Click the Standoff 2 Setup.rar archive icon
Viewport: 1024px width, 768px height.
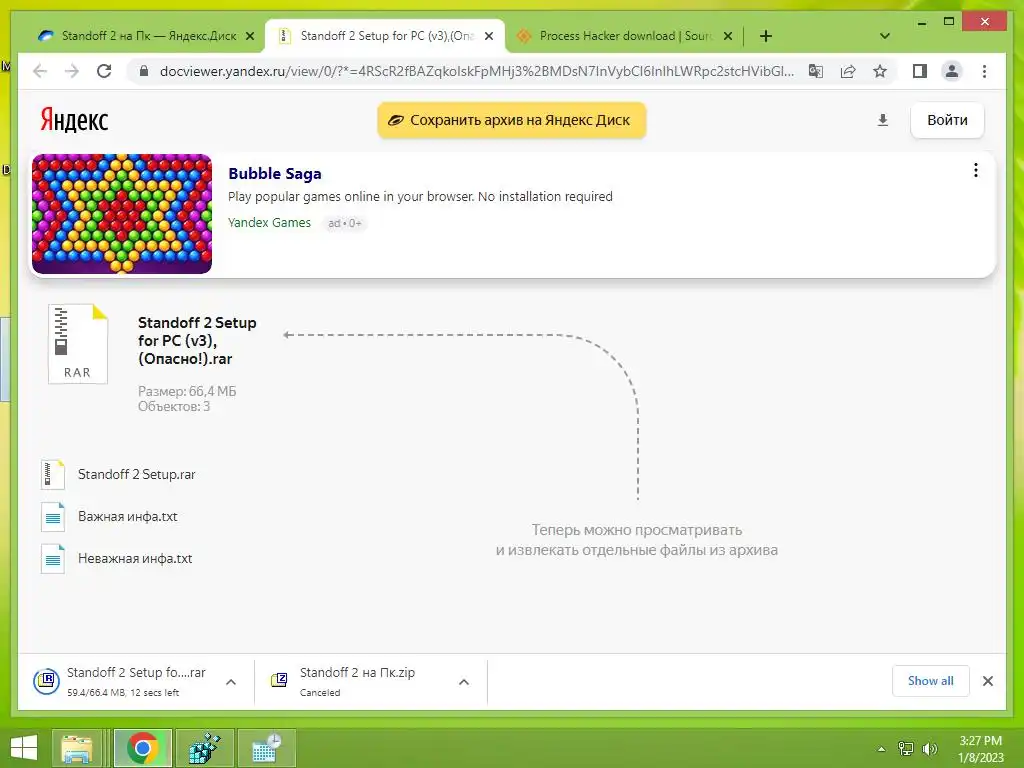click(x=53, y=475)
